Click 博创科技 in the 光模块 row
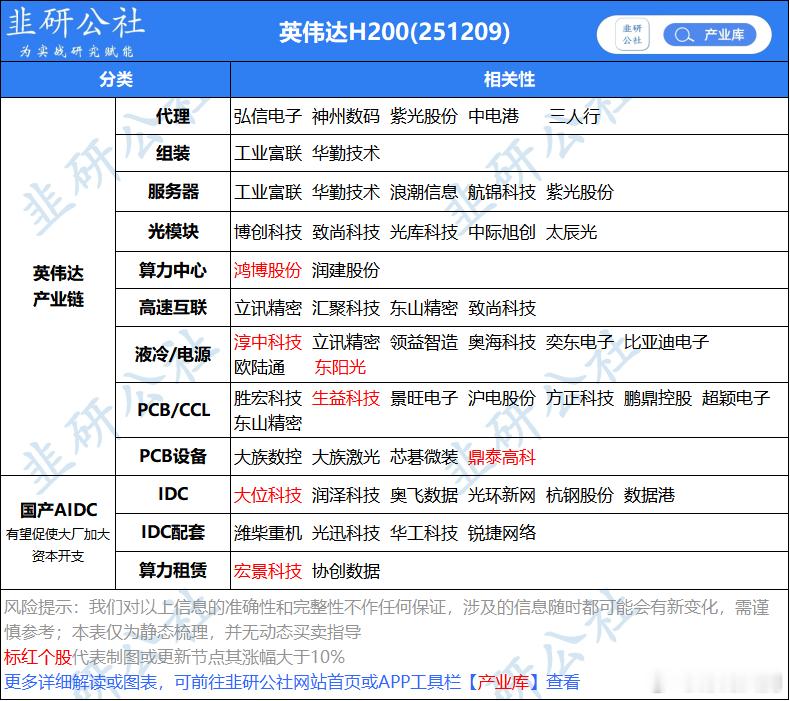 pos(268,232)
